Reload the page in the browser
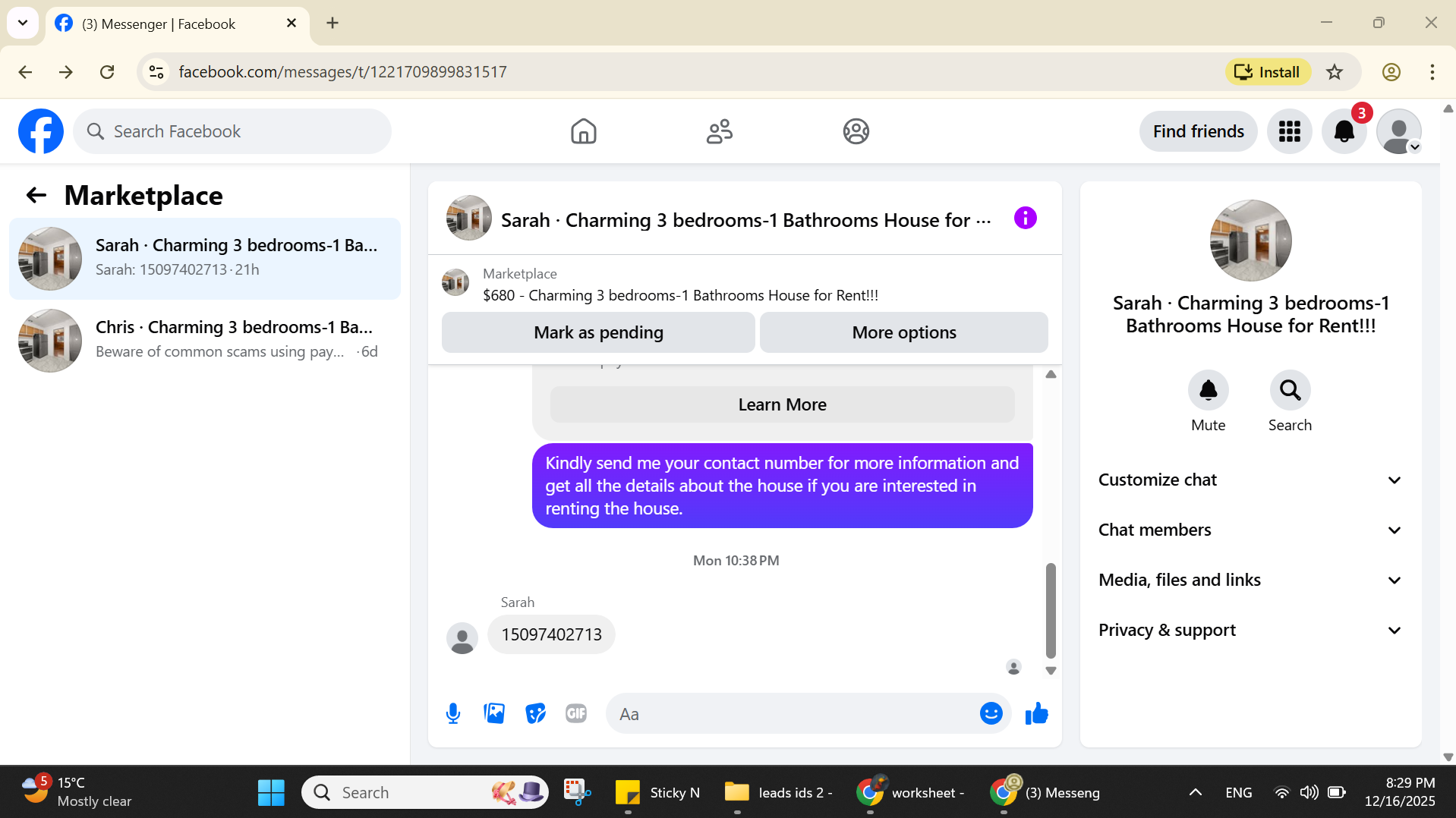This screenshot has height=818, width=1456. point(107,72)
